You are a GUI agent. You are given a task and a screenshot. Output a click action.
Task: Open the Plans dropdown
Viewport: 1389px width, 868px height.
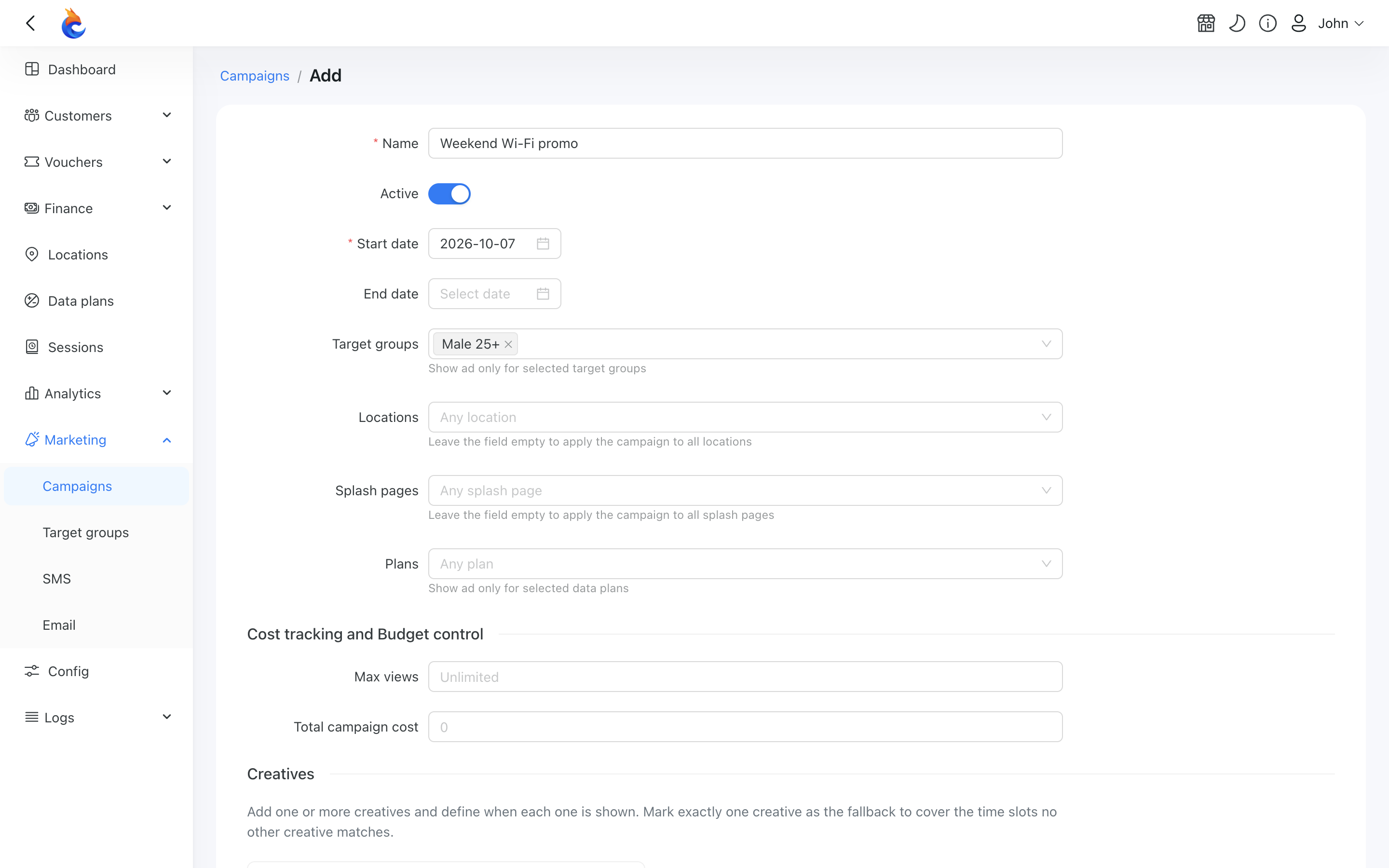(x=745, y=564)
